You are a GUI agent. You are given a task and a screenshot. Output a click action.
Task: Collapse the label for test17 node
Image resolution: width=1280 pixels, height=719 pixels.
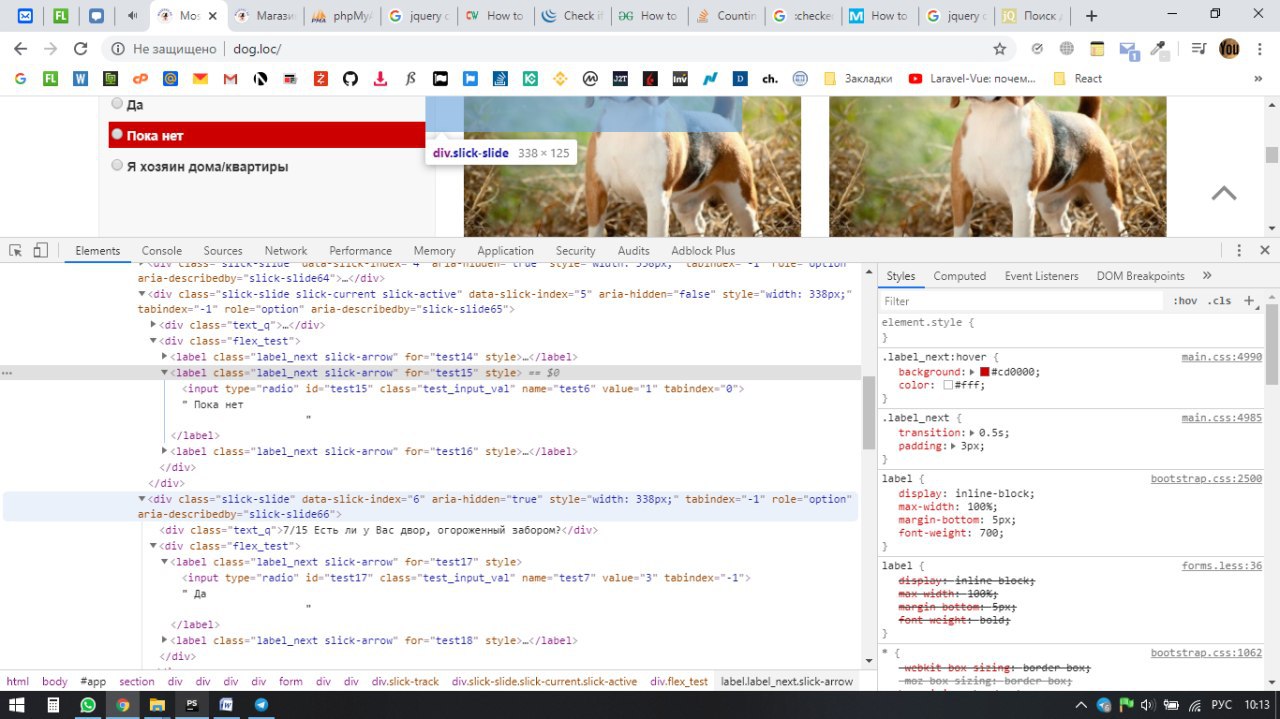(x=165, y=562)
